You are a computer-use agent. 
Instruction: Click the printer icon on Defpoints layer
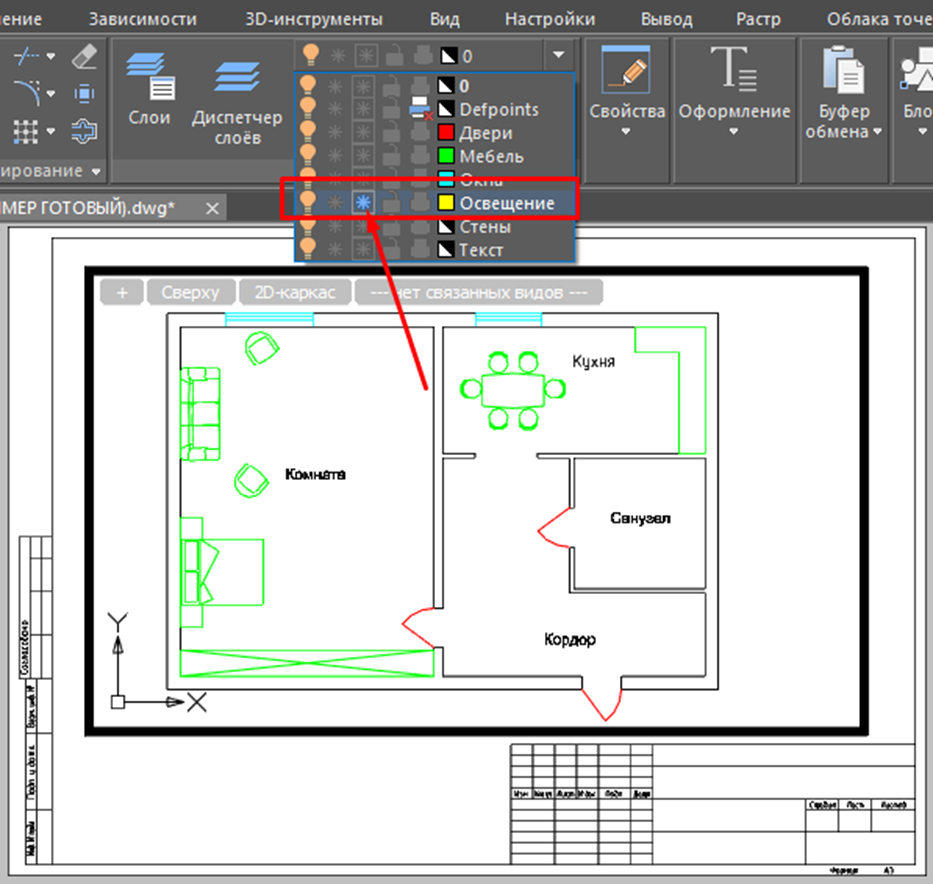pyautogui.click(x=420, y=109)
